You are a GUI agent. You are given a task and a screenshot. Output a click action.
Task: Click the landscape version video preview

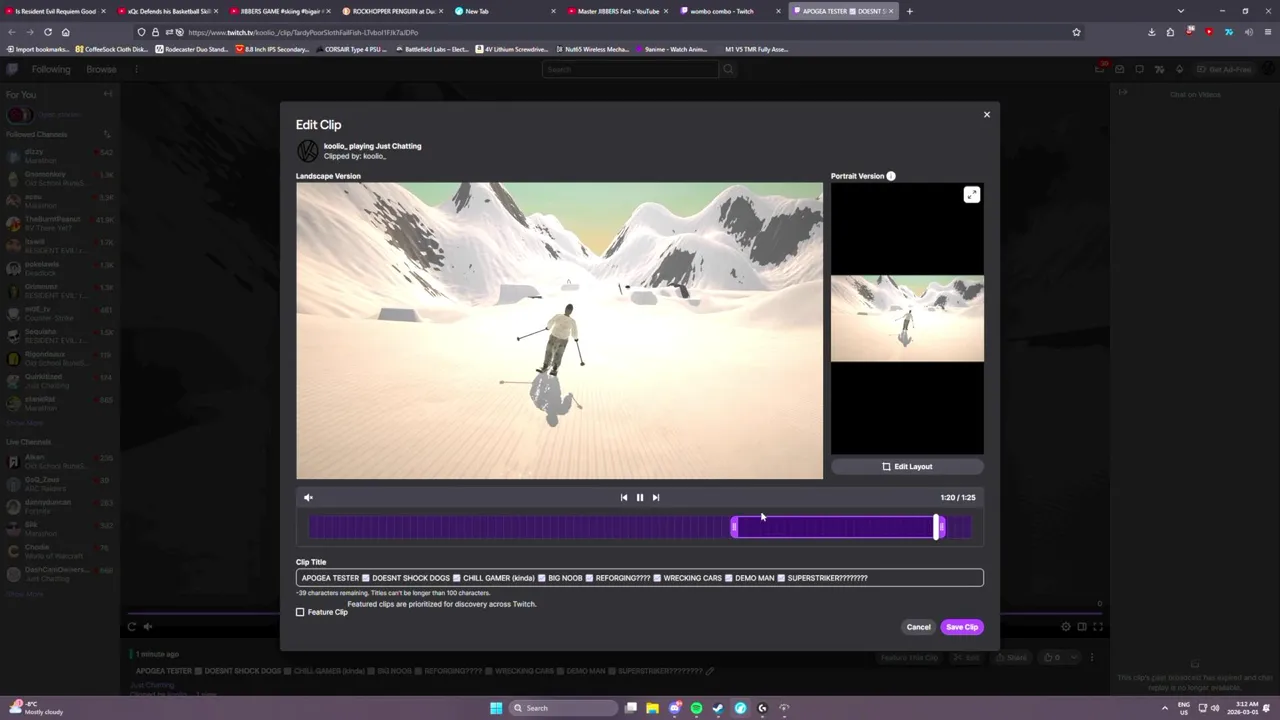[x=560, y=331]
